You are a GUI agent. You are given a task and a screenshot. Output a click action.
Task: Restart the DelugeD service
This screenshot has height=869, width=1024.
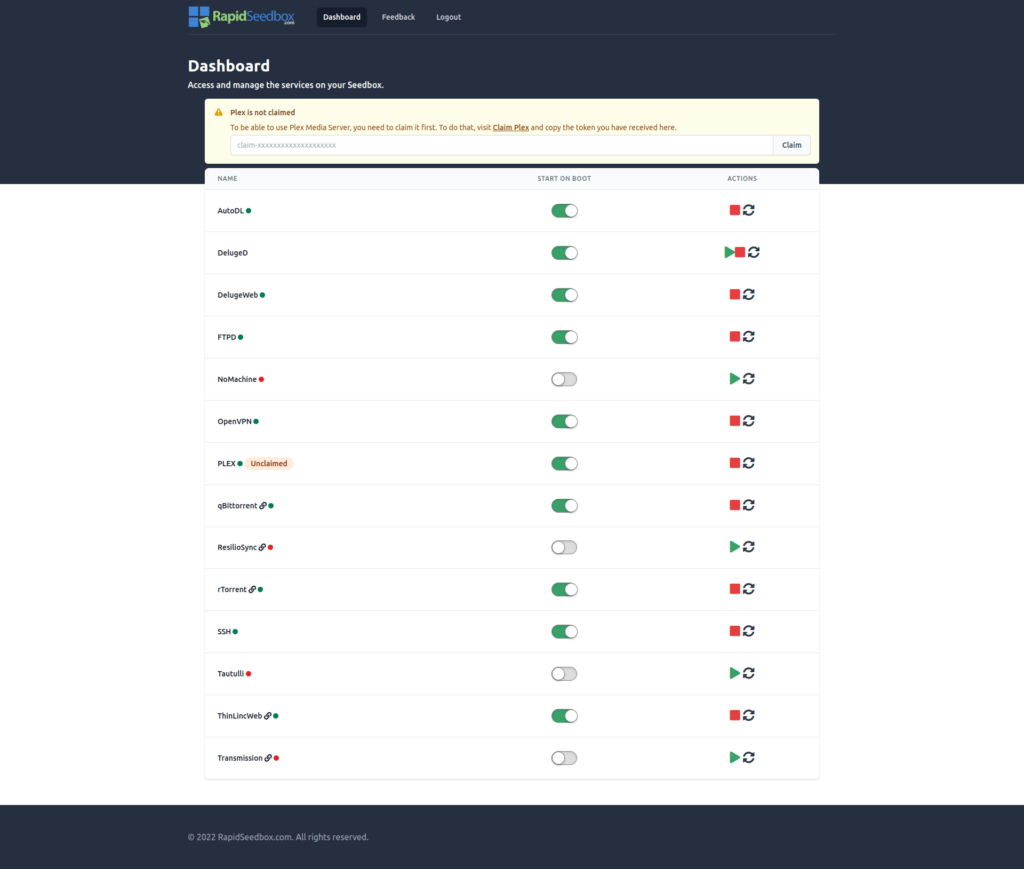point(754,252)
